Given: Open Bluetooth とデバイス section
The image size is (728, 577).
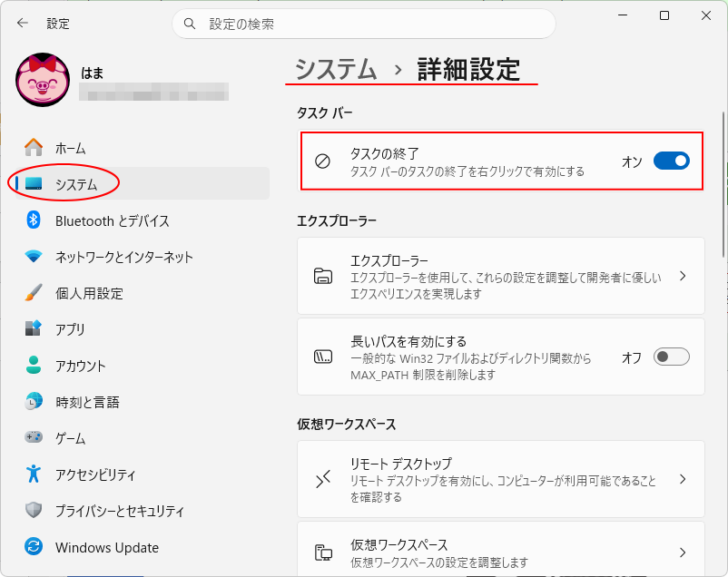Looking at the screenshot, I should (x=142, y=220).
